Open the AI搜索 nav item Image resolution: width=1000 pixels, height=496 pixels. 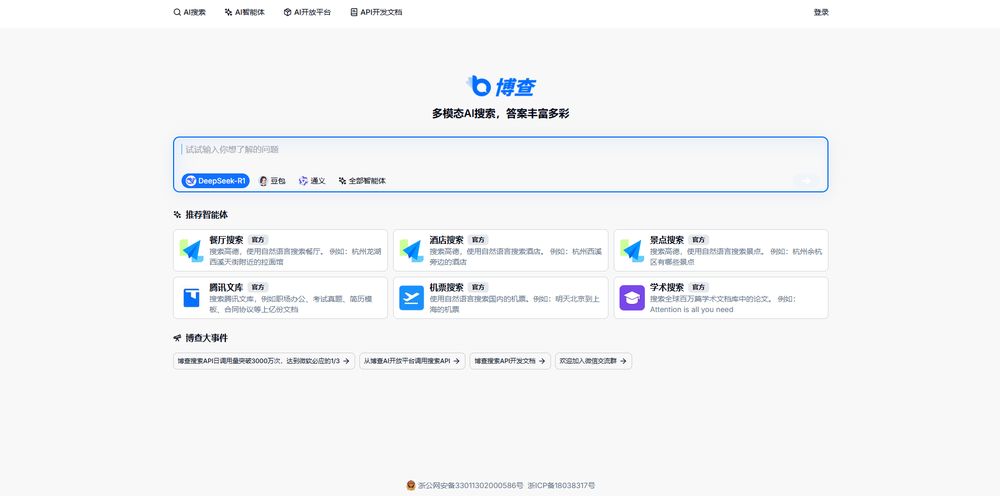pyautogui.click(x=189, y=12)
